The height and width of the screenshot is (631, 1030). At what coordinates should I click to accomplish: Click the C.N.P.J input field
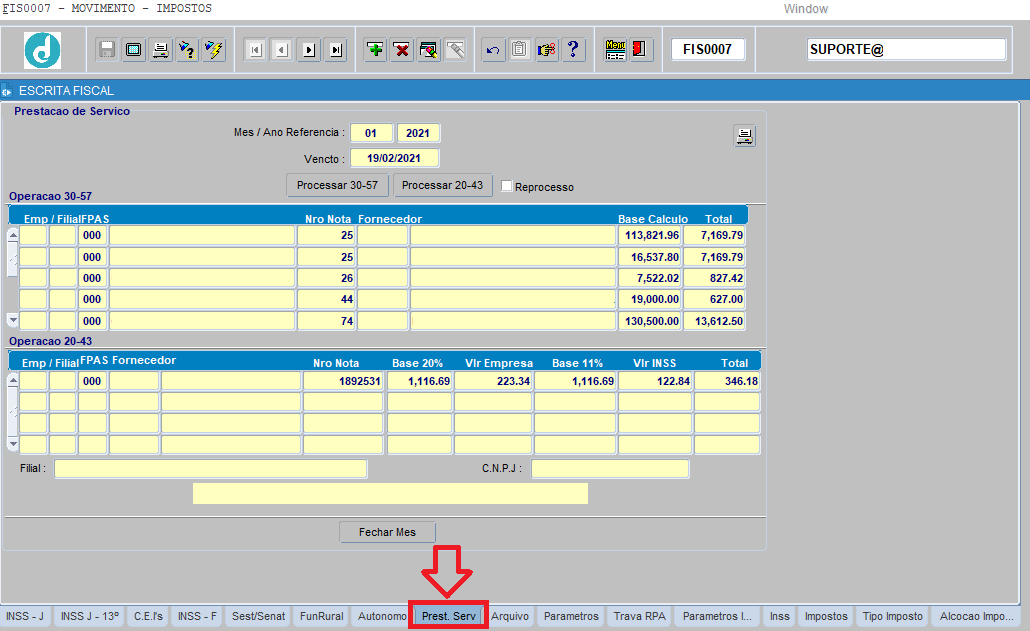610,469
